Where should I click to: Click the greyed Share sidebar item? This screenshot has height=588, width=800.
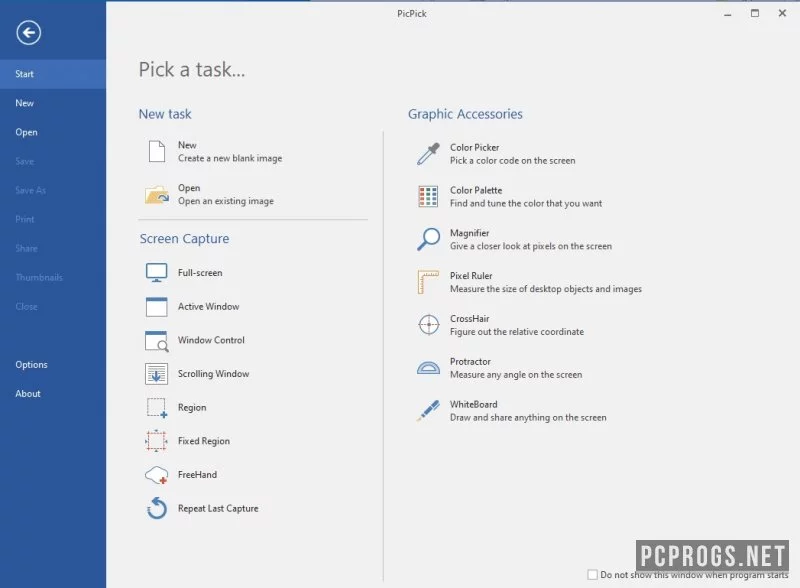53,249
